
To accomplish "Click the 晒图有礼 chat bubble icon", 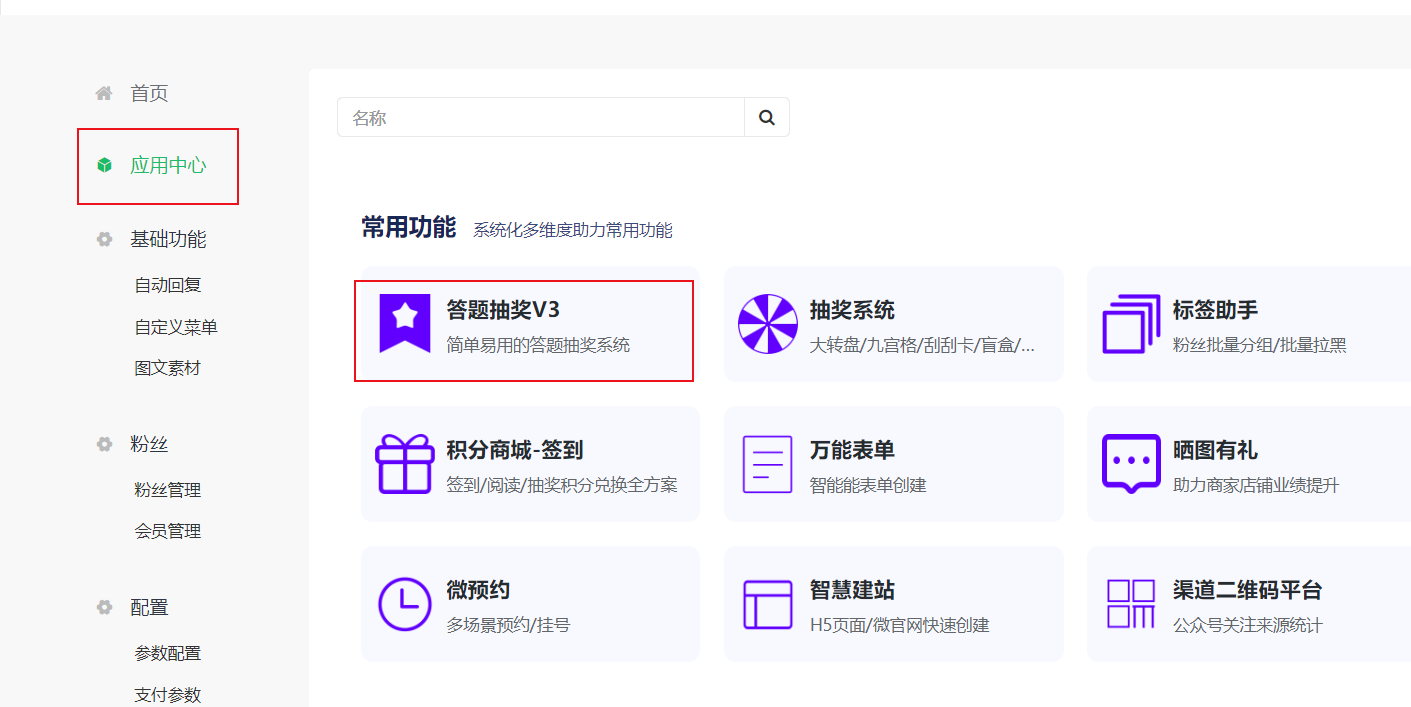I will click(1131, 463).
